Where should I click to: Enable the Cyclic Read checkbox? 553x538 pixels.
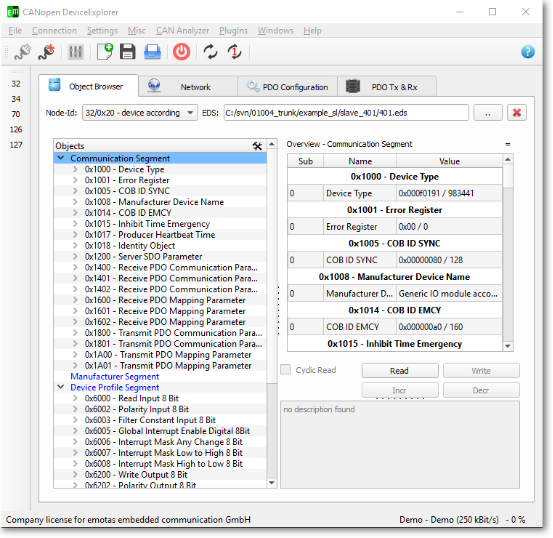tap(285, 370)
